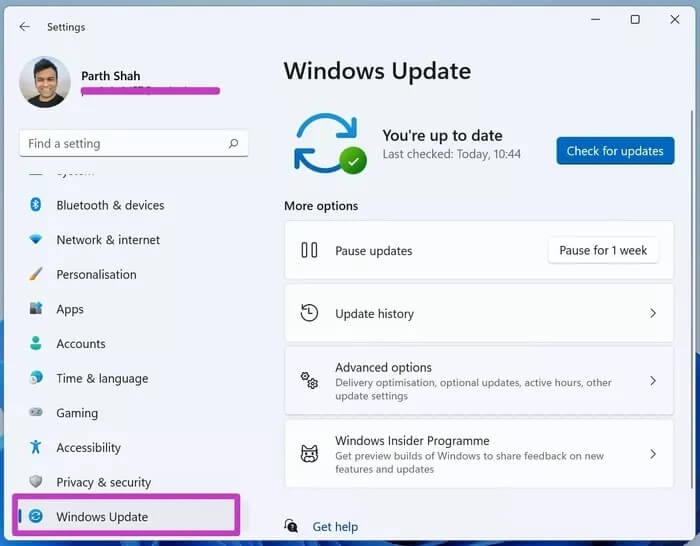Click Last checked: Today, 10:44 text

[x=451, y=154]
